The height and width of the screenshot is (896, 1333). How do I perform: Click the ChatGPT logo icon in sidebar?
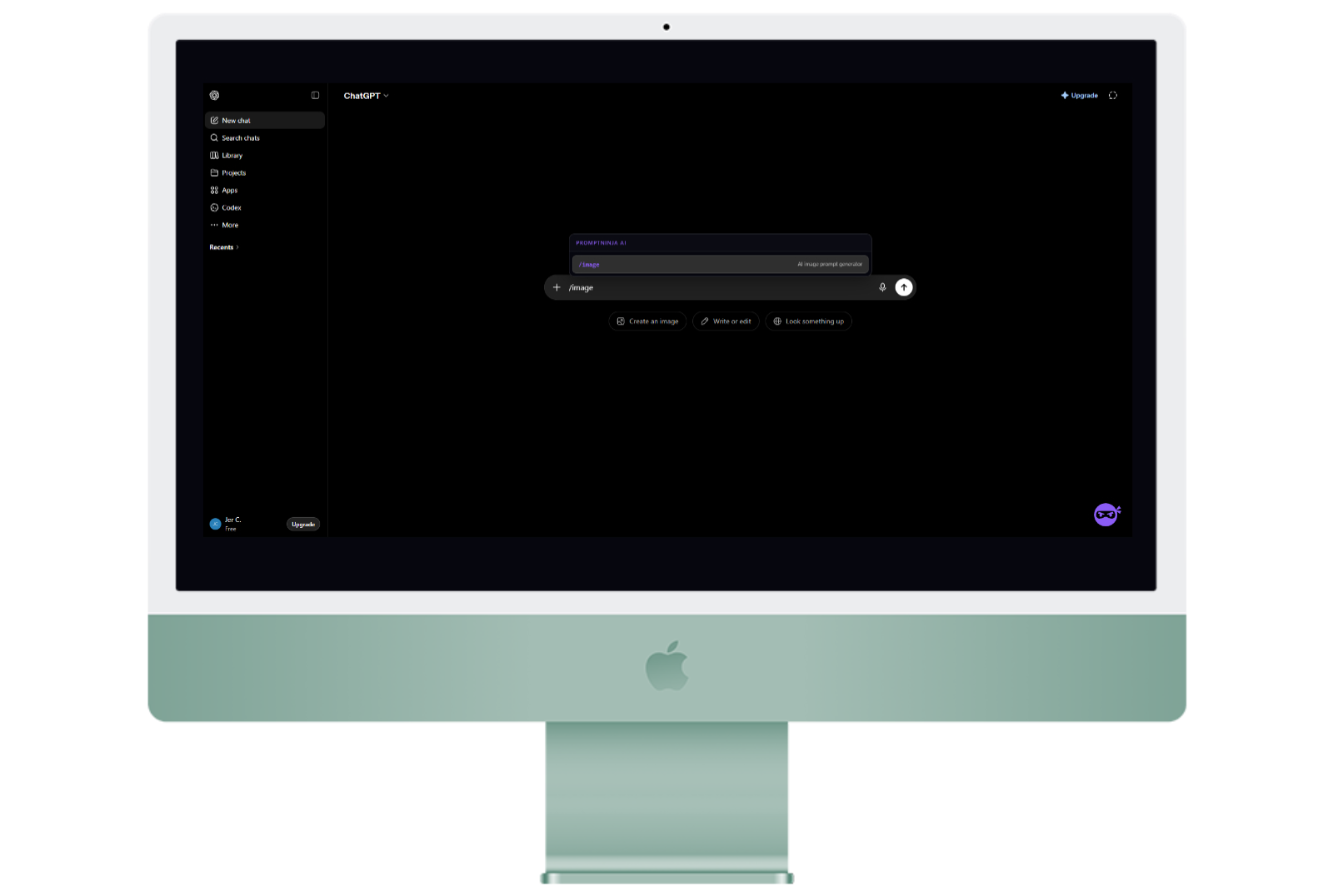[214, 96]
